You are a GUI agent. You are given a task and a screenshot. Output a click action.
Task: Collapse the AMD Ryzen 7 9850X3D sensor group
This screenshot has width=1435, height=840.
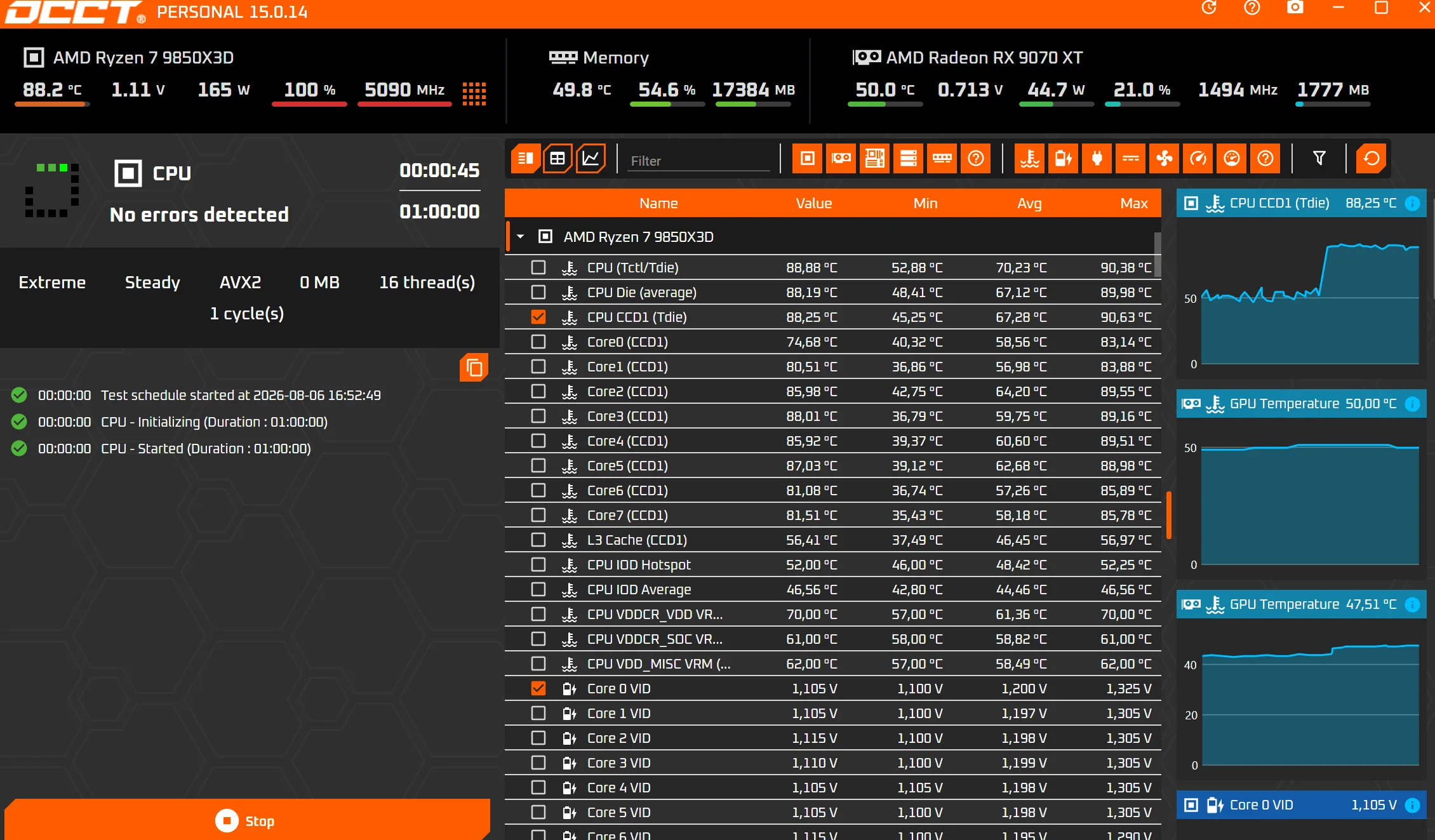coord(521,237)
